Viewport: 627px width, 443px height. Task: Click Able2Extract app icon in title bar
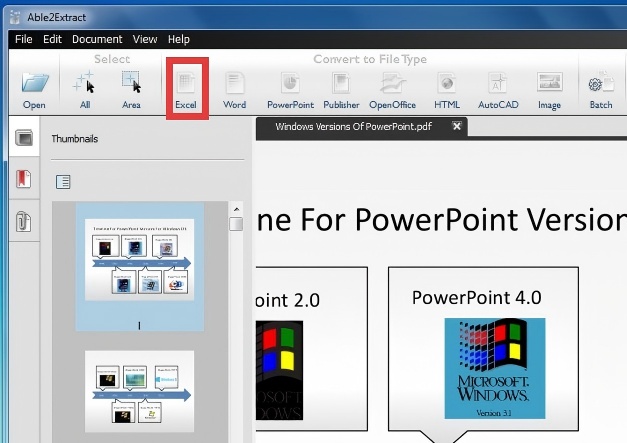pyautogui.click(x=15, y=17)
